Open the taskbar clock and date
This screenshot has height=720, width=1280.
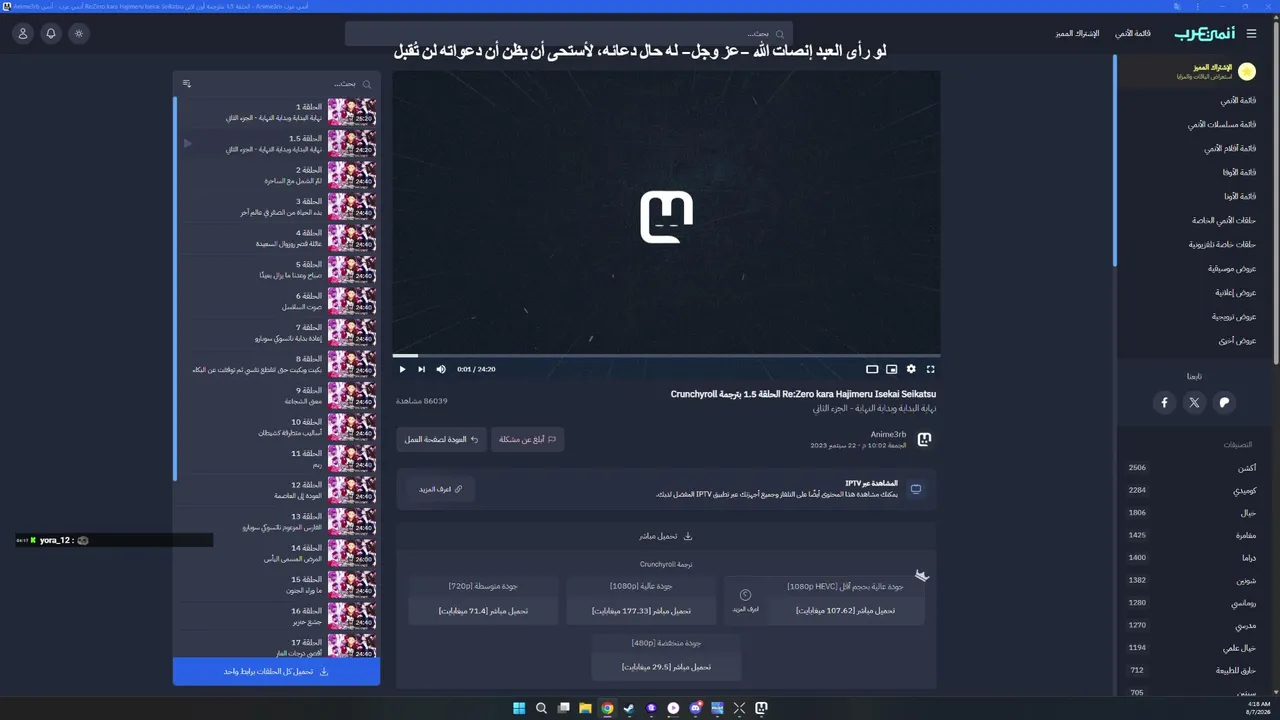[x=1258, y=708]
